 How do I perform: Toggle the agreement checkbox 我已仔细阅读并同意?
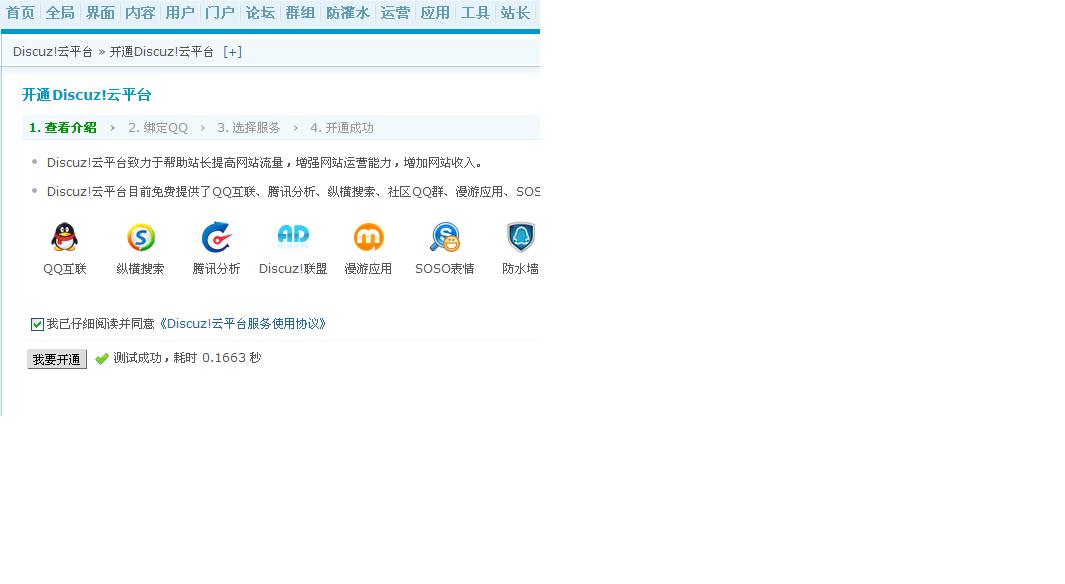37,325
